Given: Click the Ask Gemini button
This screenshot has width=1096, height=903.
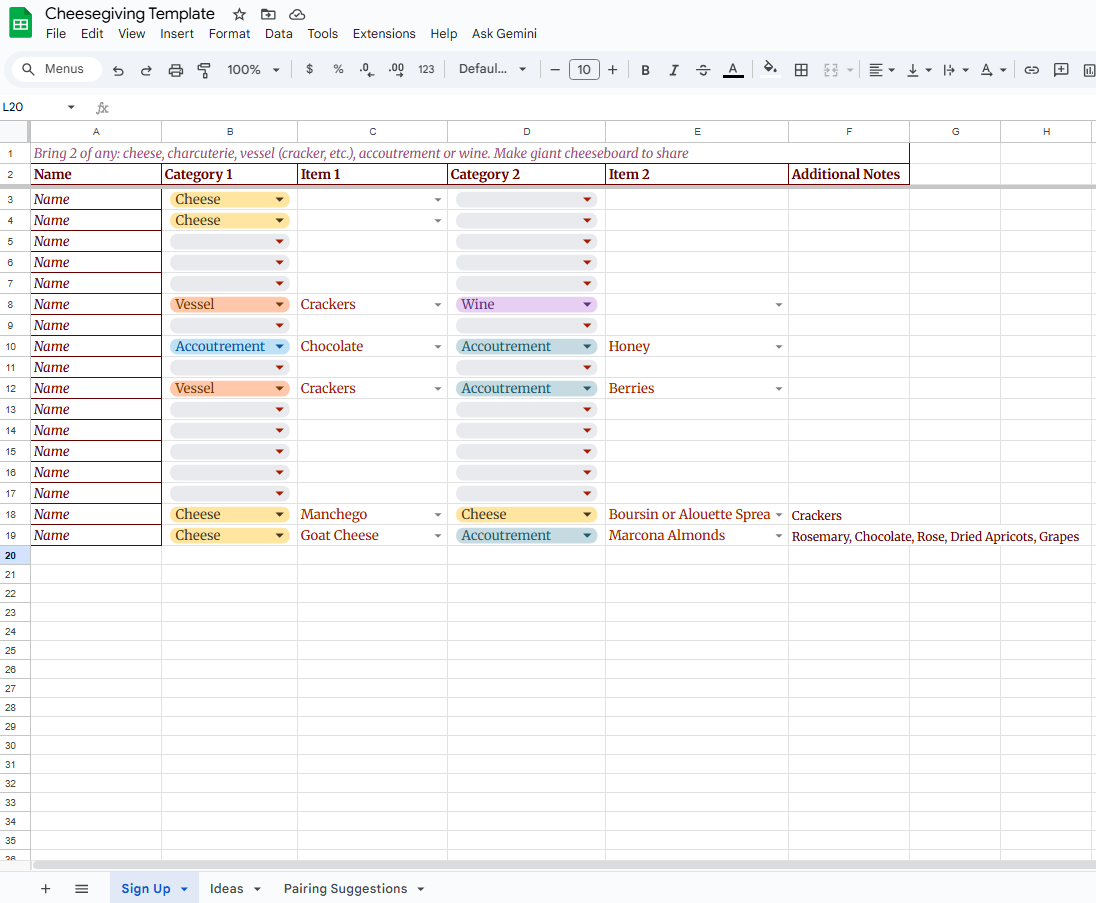Looking at the screenshot, I should click(504, 34).
